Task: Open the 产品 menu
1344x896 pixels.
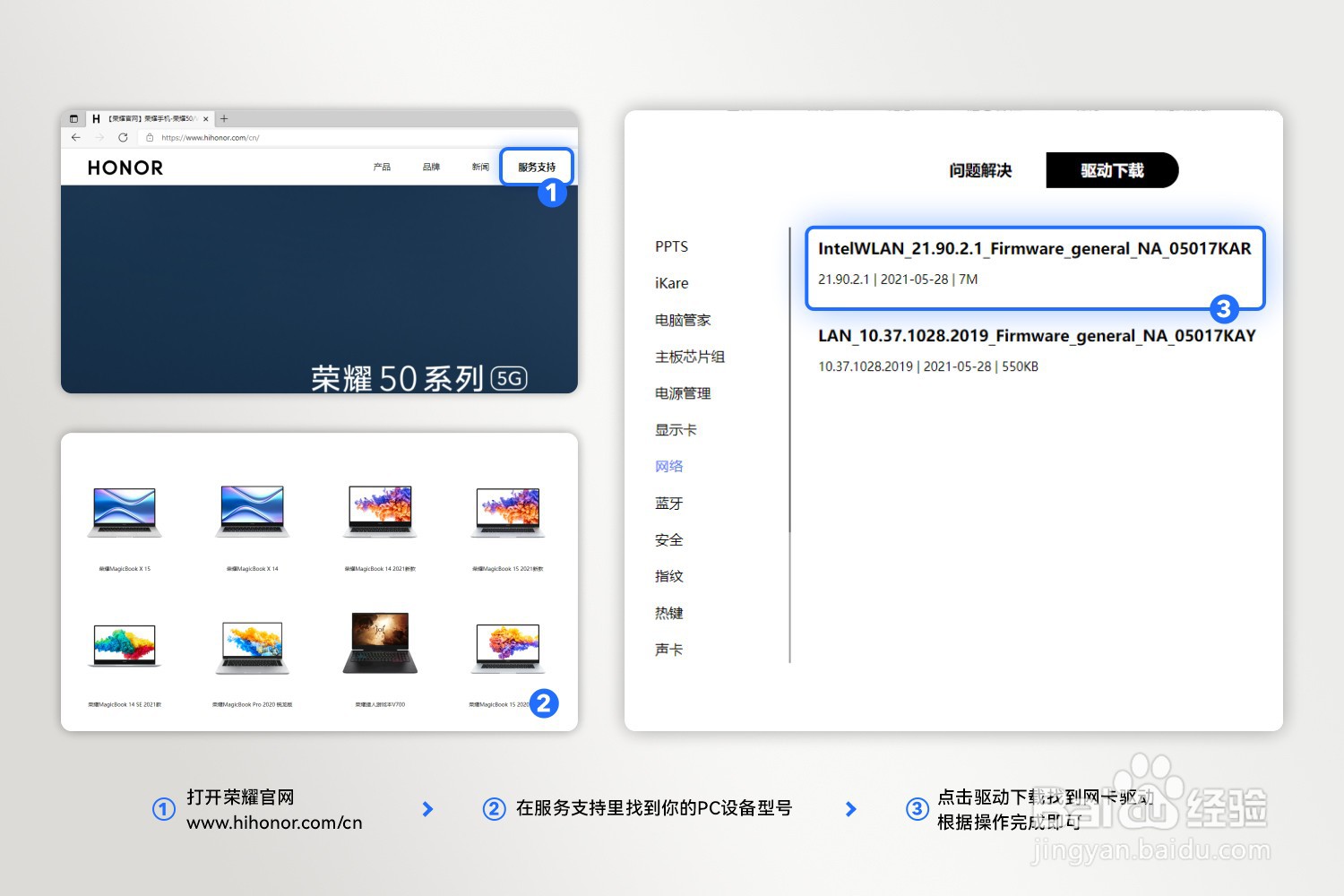Action: 382,167
